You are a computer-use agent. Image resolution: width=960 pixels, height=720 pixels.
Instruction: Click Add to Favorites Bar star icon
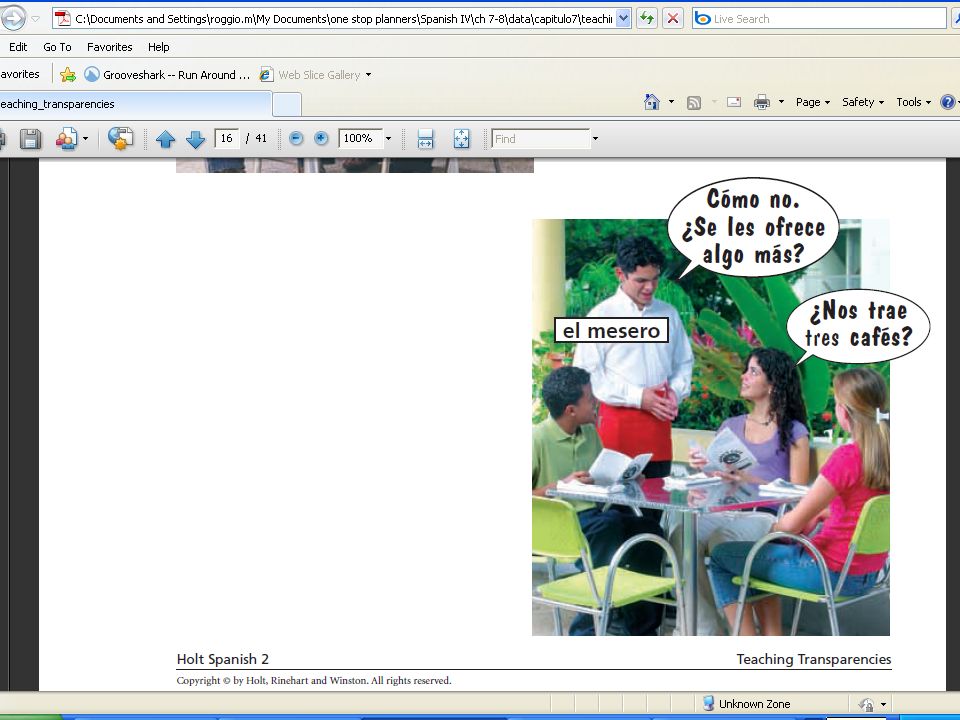click(x=68, y=75)
